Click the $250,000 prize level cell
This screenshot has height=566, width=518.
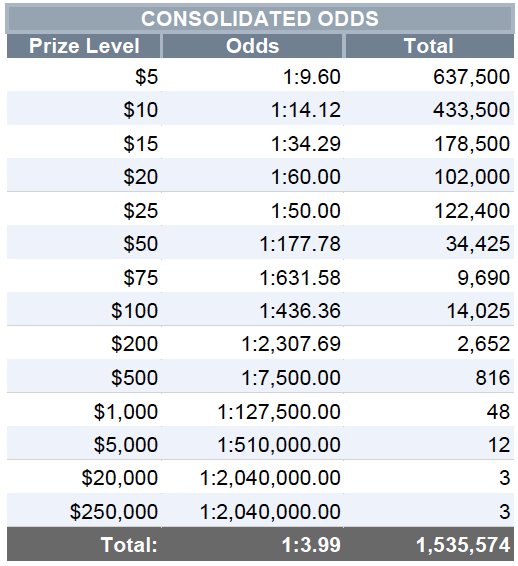(x=84, y=510)
